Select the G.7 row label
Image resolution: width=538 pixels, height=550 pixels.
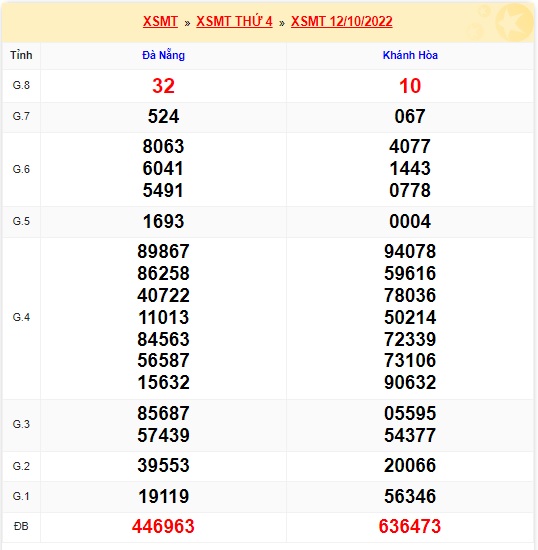[21, 116]
